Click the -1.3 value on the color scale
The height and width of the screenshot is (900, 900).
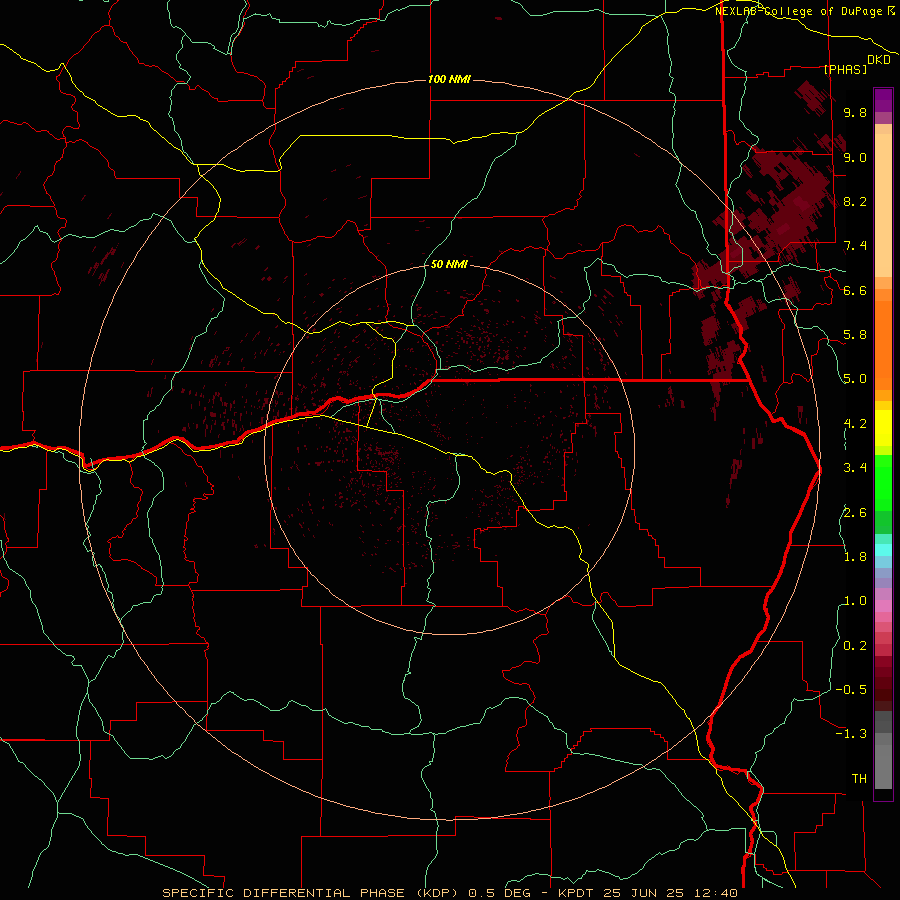point(851,734)
